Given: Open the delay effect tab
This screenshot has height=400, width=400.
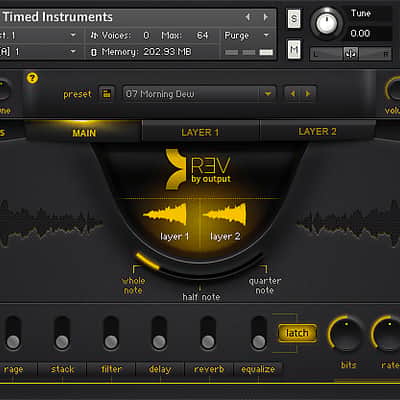Looking at the screenshot, I should [x=160, y=369].
